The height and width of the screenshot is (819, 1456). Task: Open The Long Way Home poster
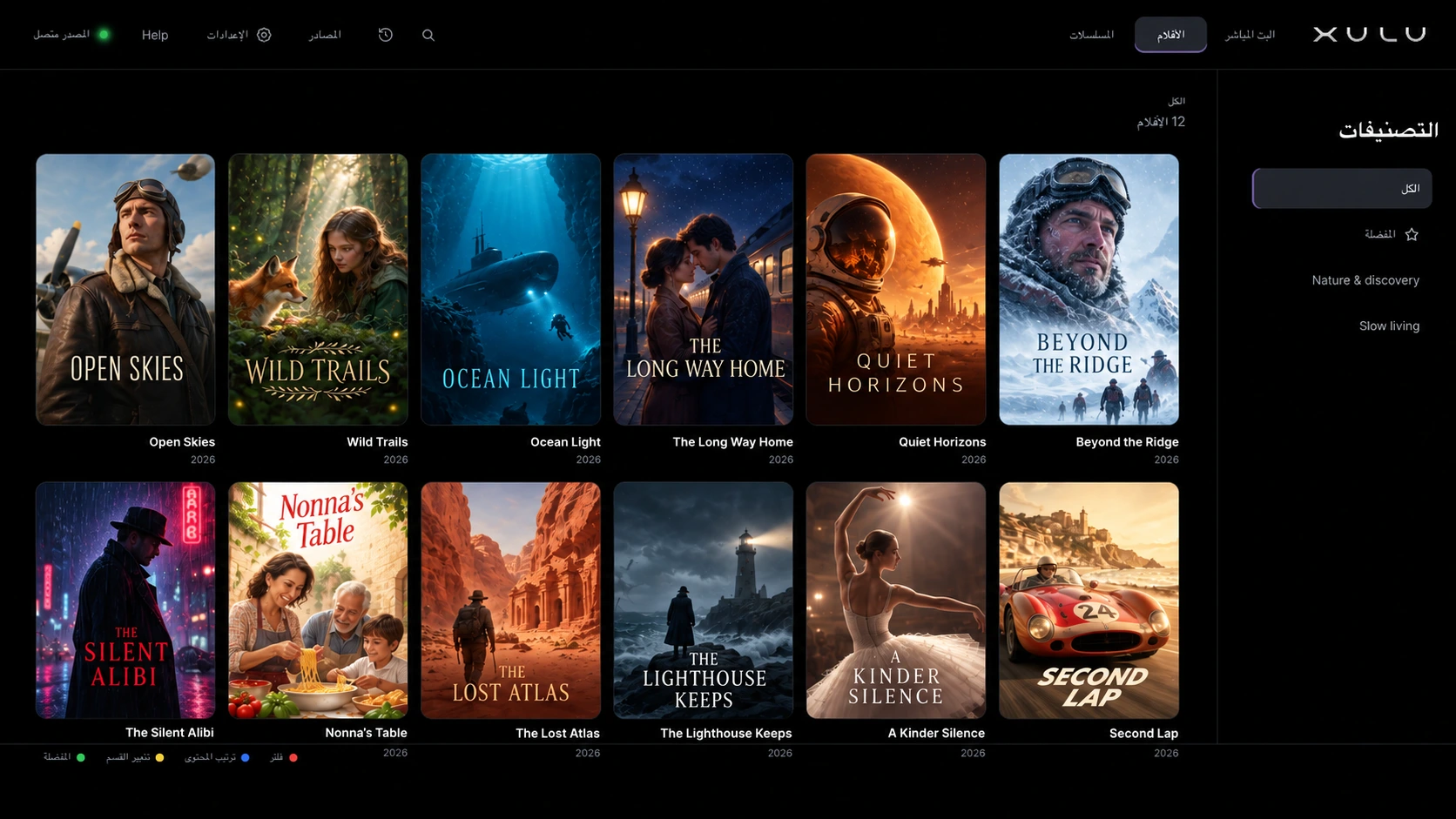[x=704, y=290]
